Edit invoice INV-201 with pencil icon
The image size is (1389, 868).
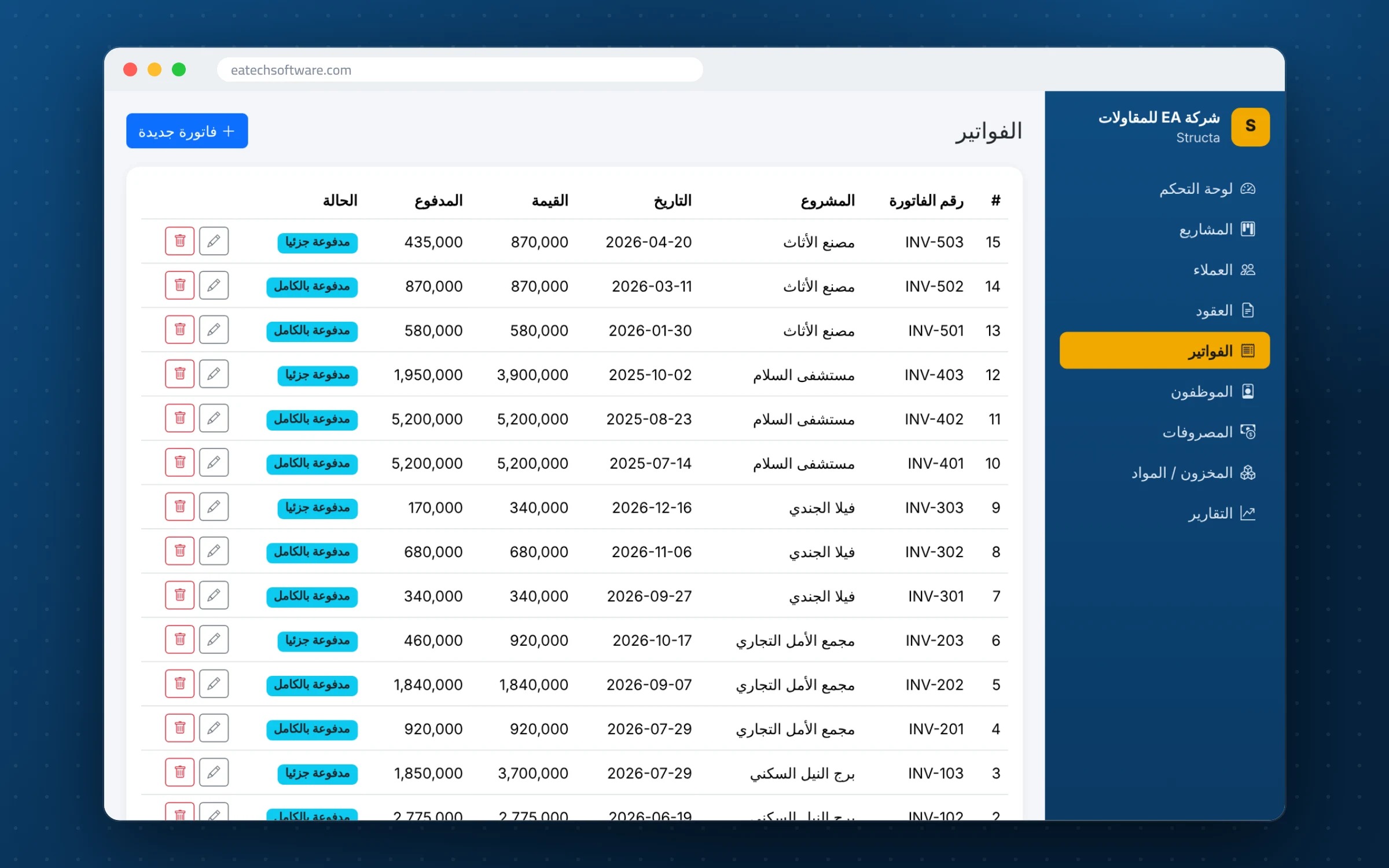[x=214, y=728]
